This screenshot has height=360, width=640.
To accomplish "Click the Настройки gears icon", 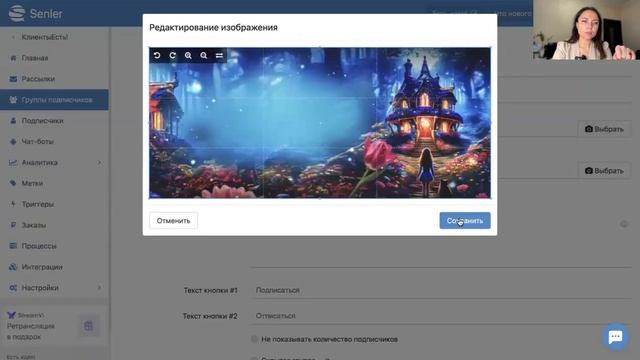I will point(13,288).
